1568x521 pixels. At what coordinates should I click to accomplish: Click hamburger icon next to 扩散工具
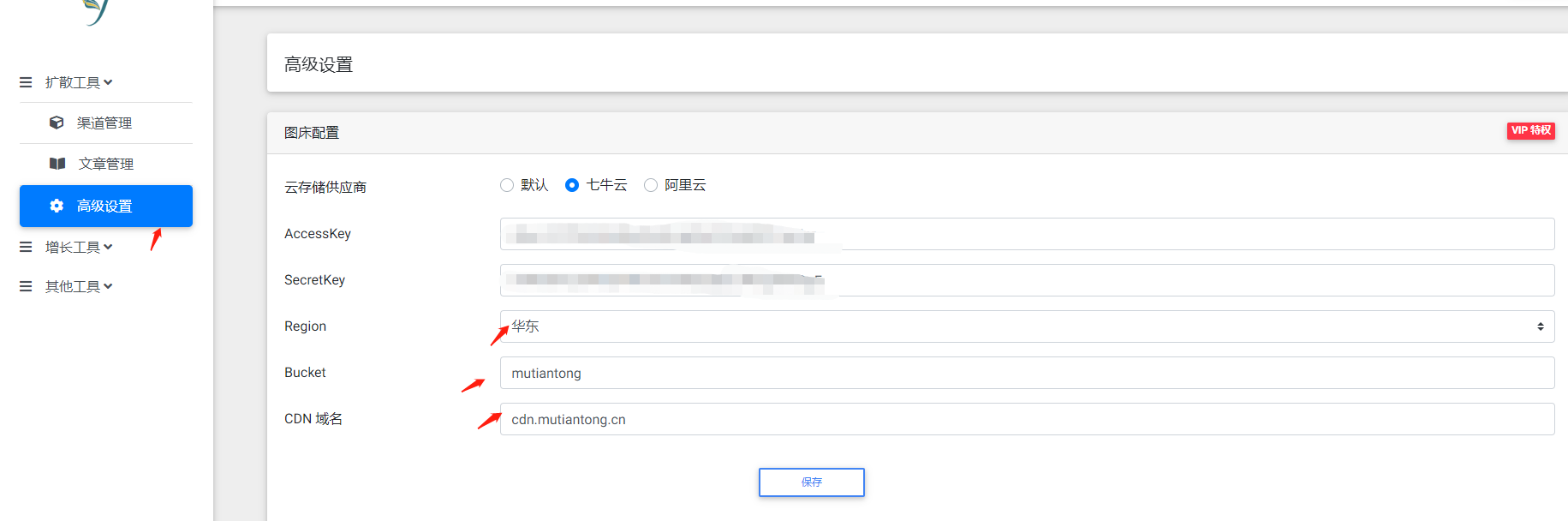pyautogui.click(x=26, y=82)
